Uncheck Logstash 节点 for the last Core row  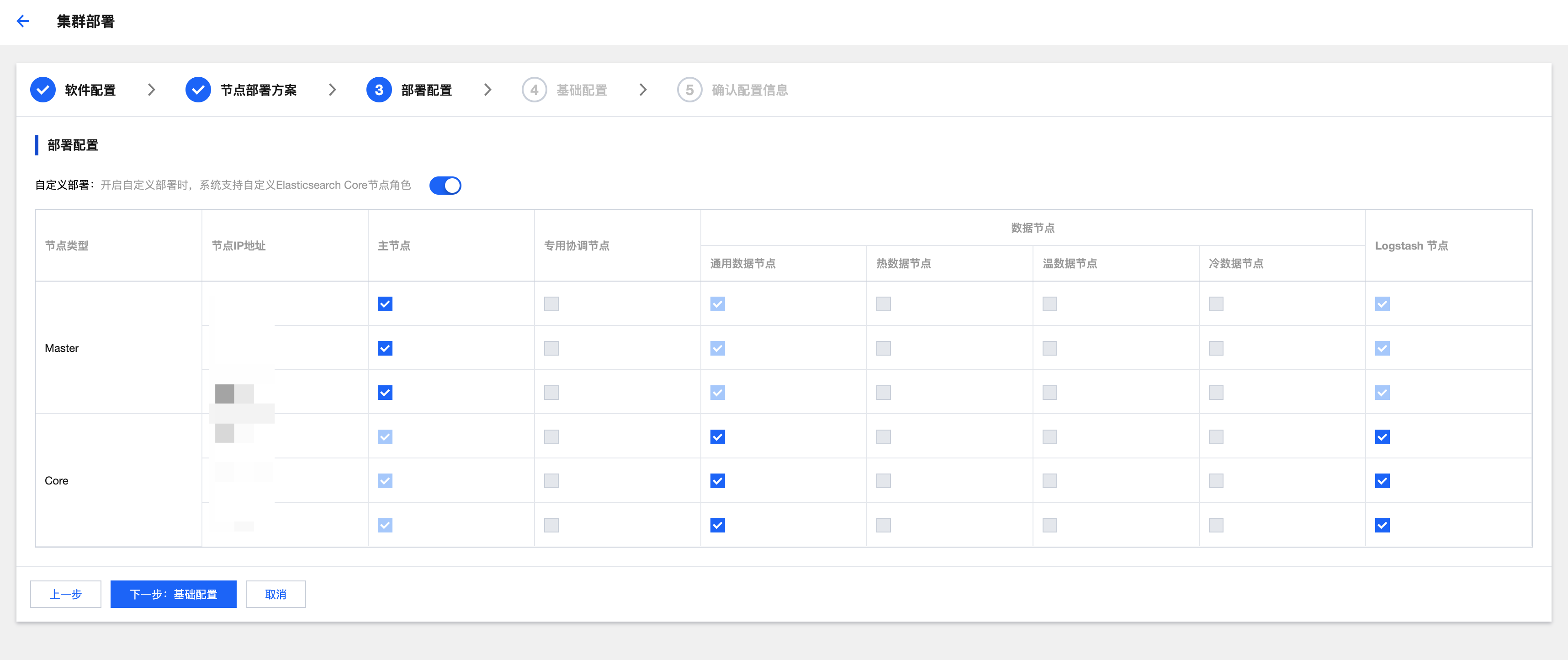pos(1382,525)
